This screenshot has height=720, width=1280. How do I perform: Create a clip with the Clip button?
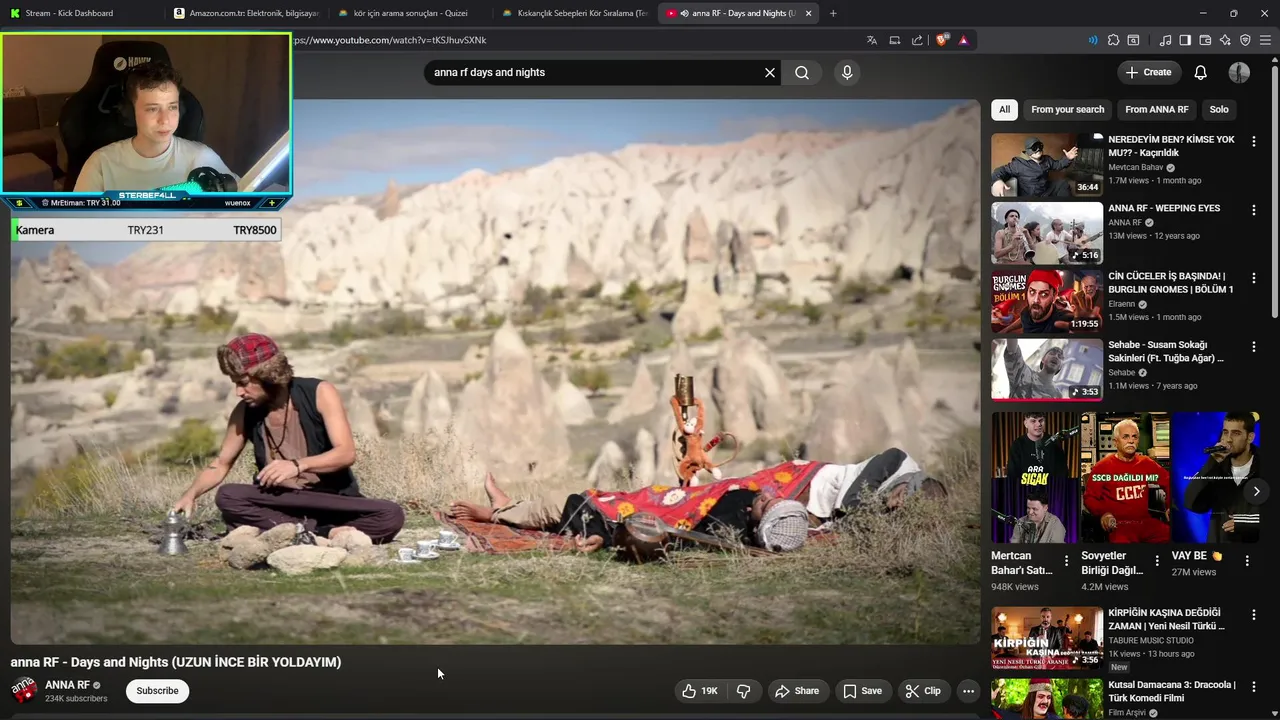(923, 691)
